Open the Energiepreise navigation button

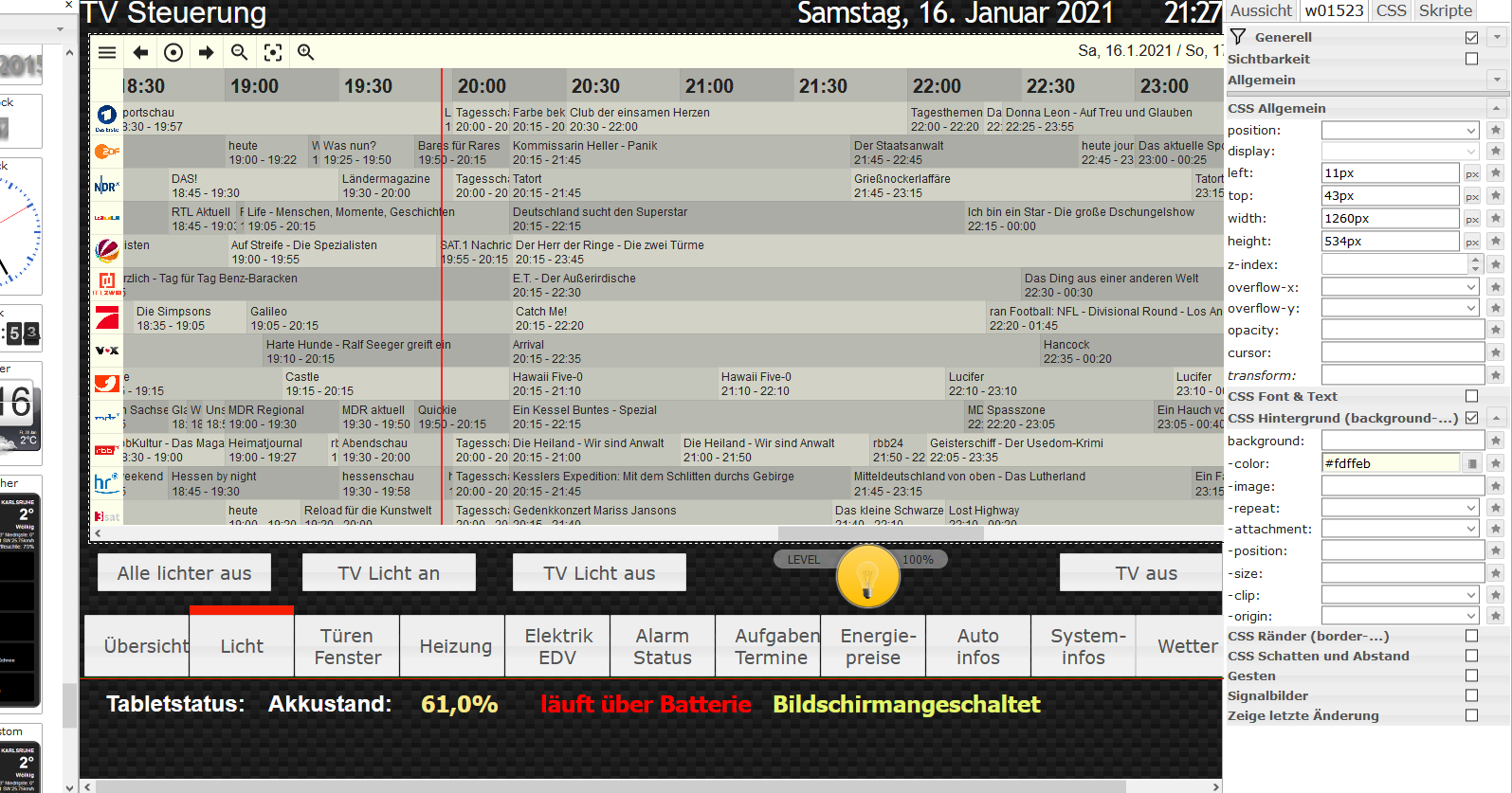coord(873,646)
